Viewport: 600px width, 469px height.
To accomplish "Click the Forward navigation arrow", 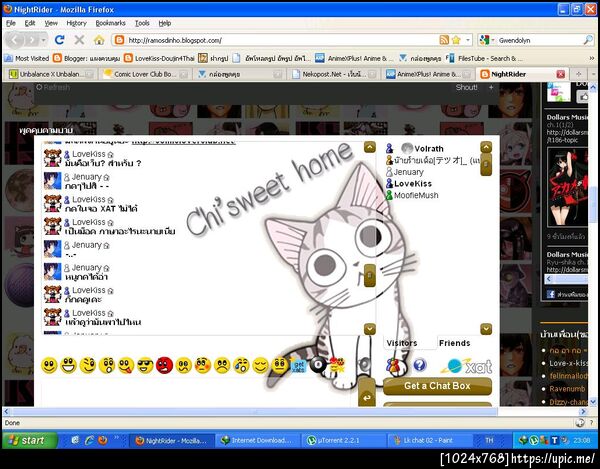I will click(31, 40).
